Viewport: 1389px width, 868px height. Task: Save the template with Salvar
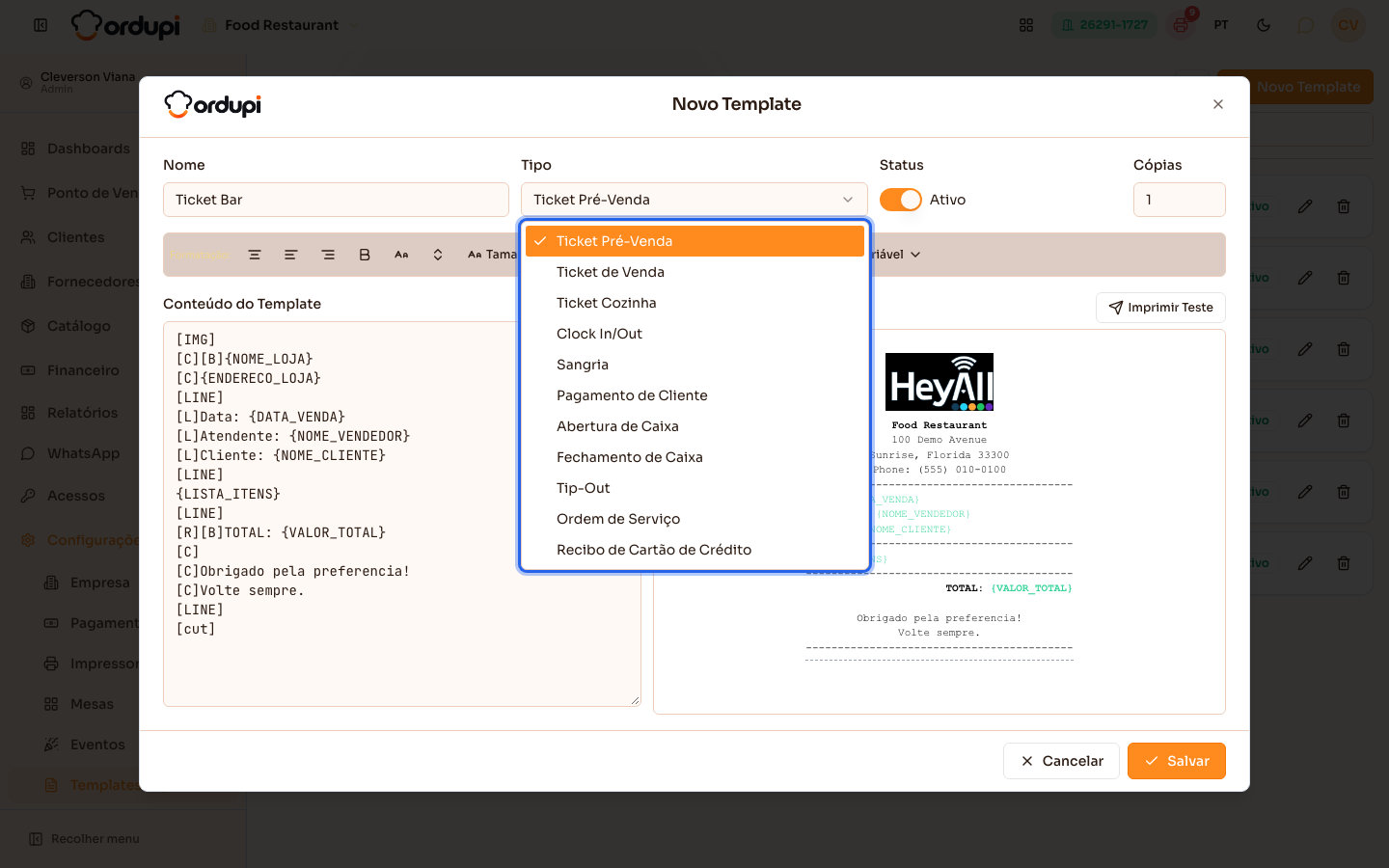pyautogui.click(x=1177, y=761)
